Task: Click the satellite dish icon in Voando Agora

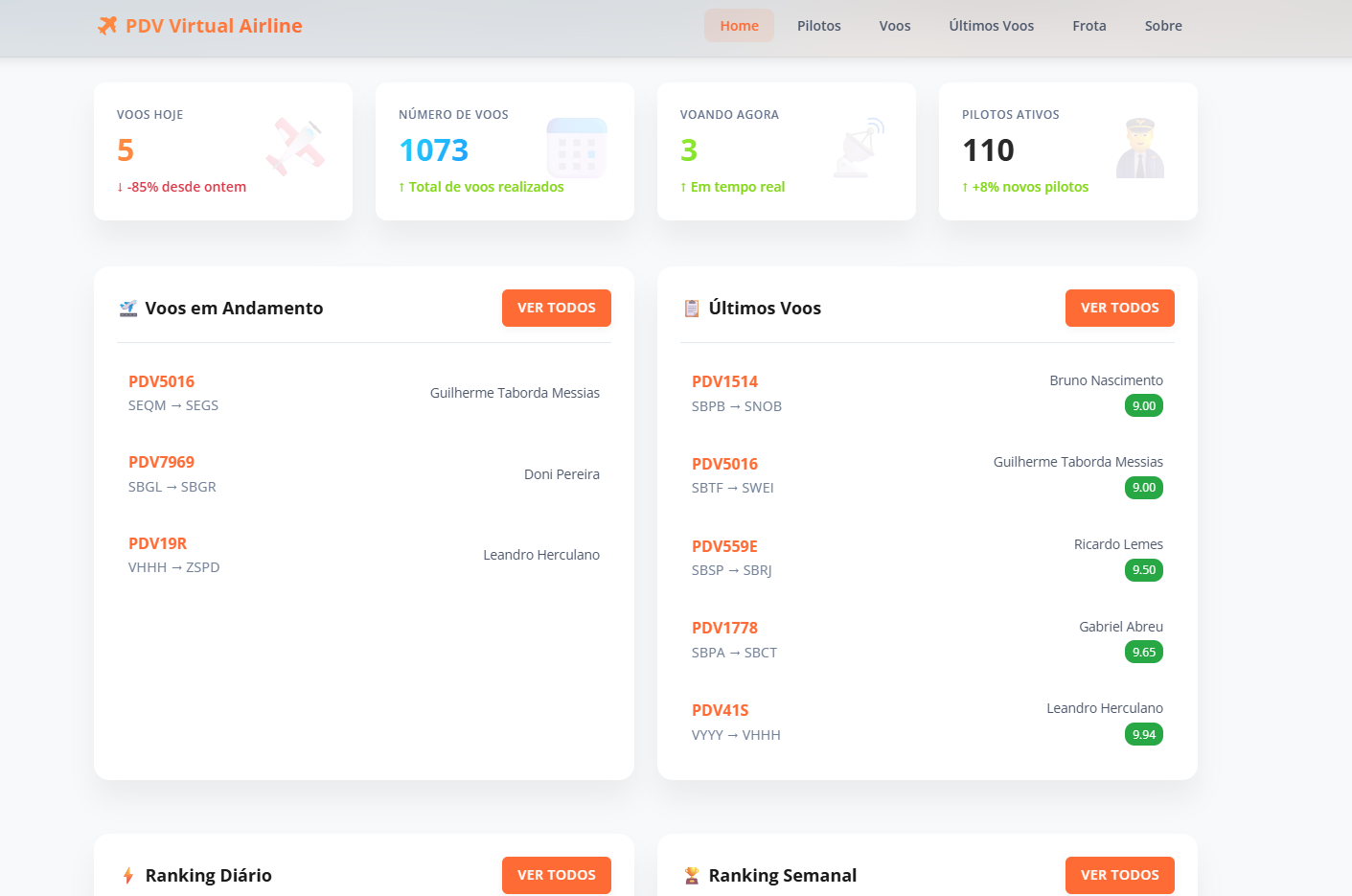Action: [859, 148]
